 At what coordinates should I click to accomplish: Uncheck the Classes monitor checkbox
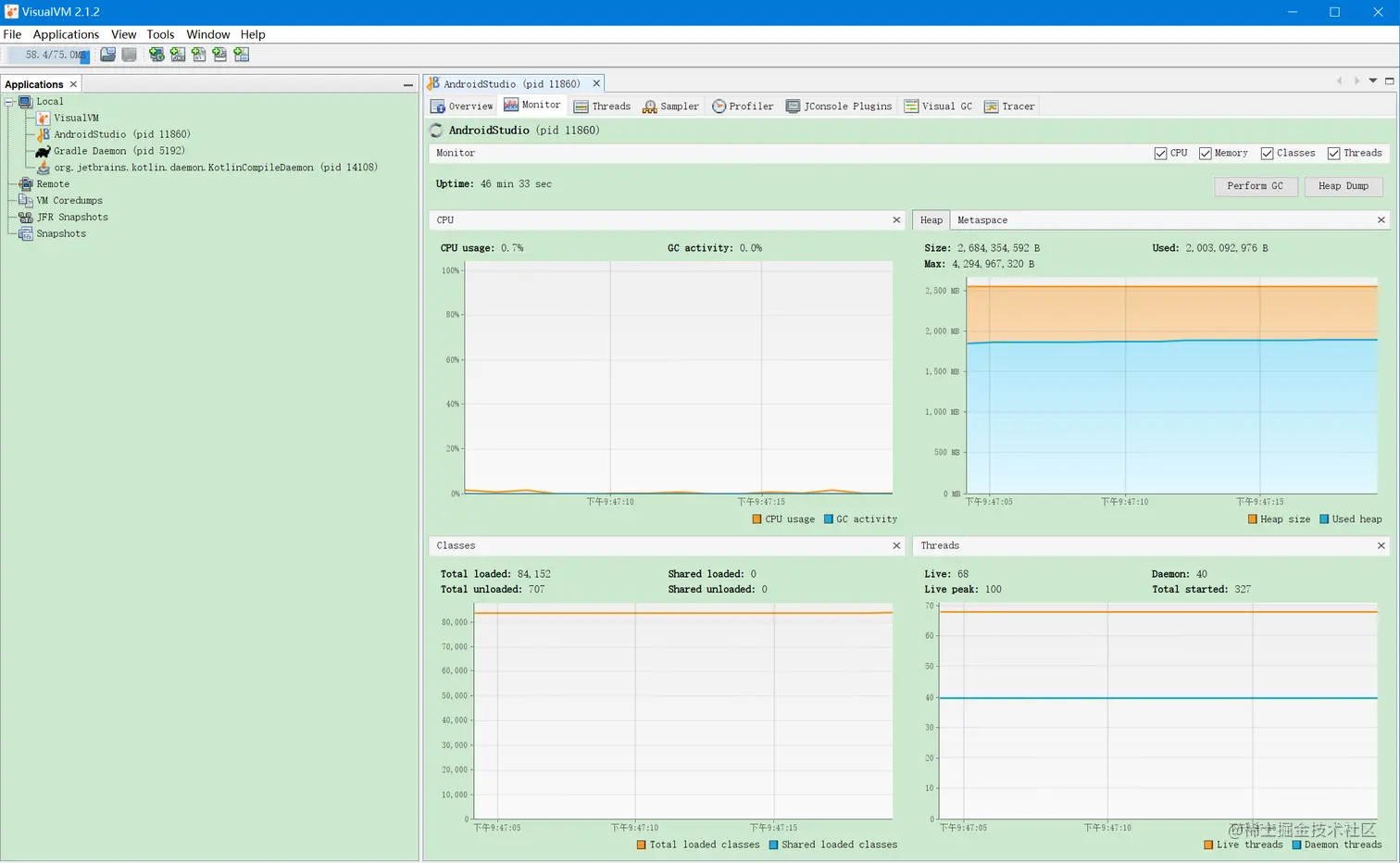point(1267,154)
